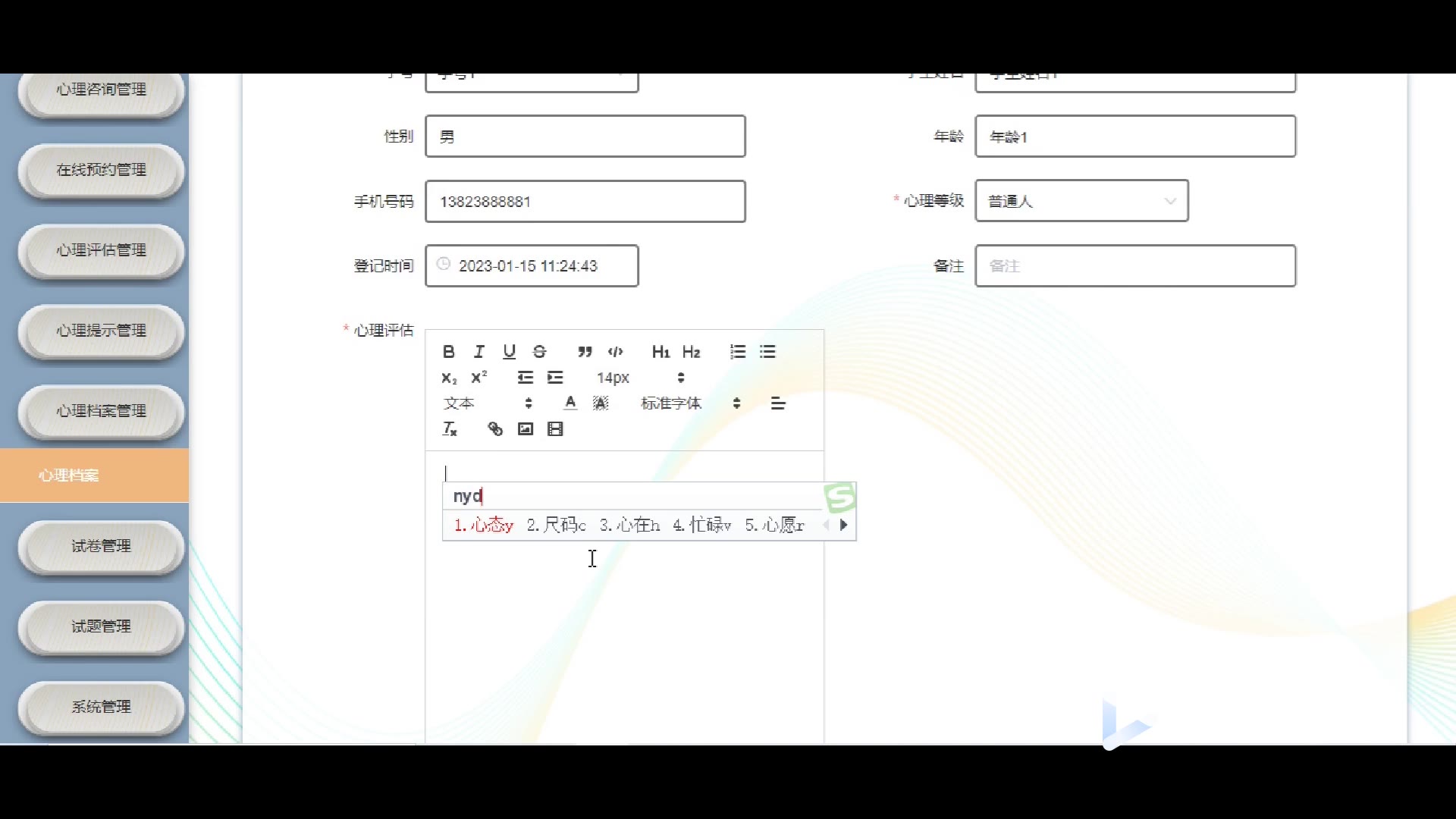Screen dimensions: 1456x819
Task: Create a bulleted list
Action: [768, 352]
